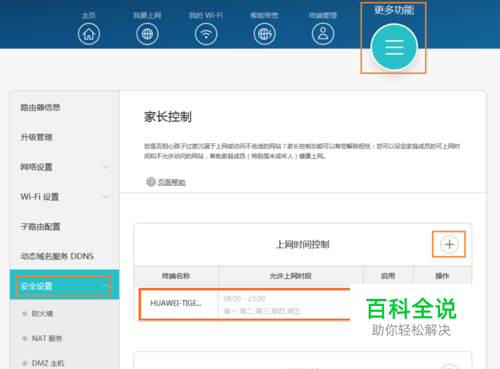
Task: Click the 终端名称 column header
Action: (176, 276)
